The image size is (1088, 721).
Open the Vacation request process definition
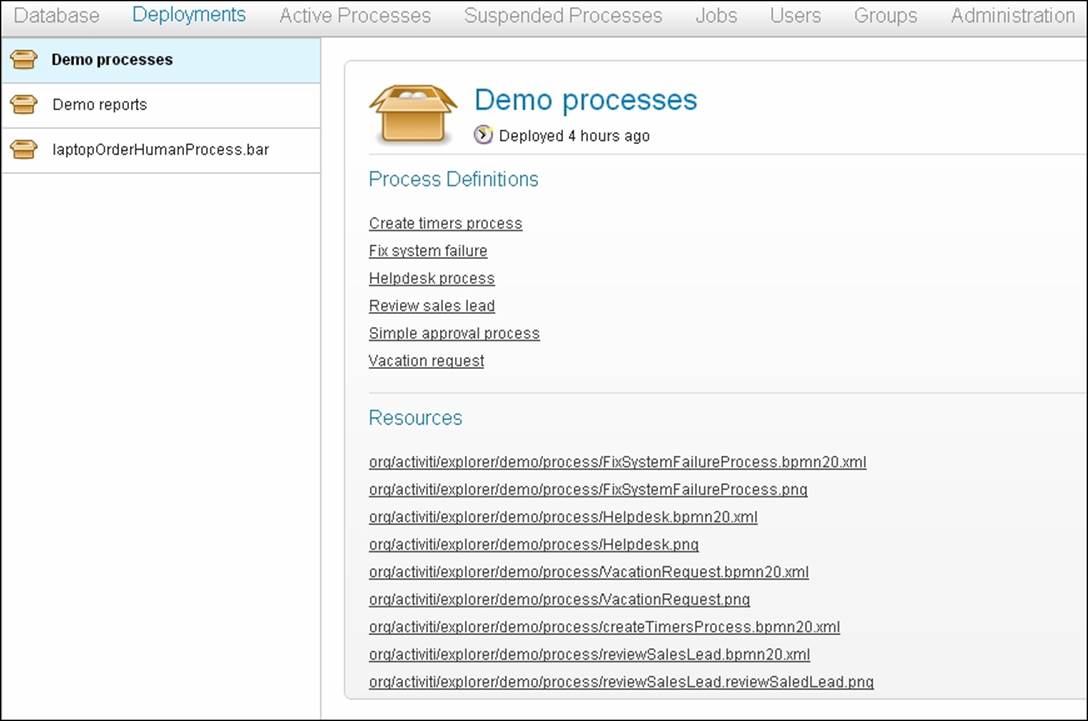(x=426, y=361)
